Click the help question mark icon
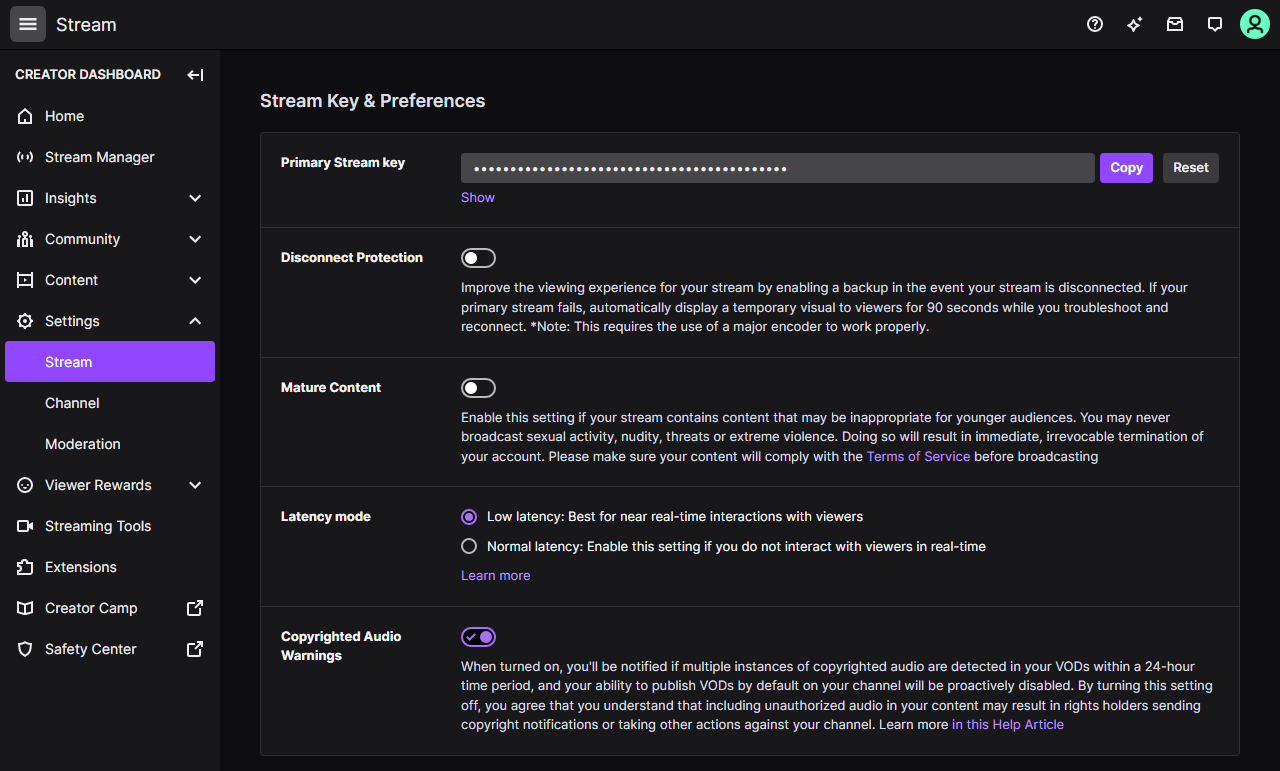 [1095, 24]
